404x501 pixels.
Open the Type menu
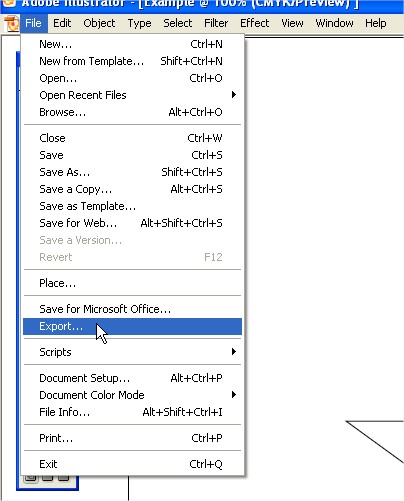click(139, 23)
